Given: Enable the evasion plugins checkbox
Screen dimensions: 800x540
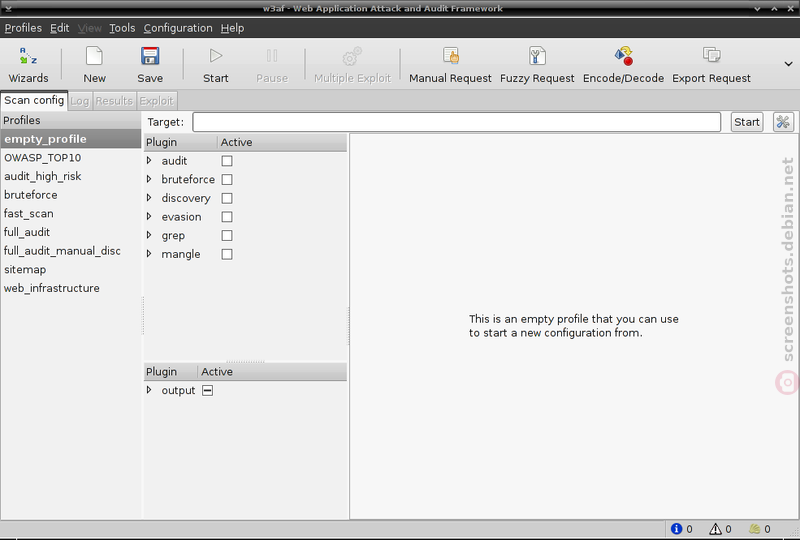Looking at the screenshot, I should pos(227,217).
